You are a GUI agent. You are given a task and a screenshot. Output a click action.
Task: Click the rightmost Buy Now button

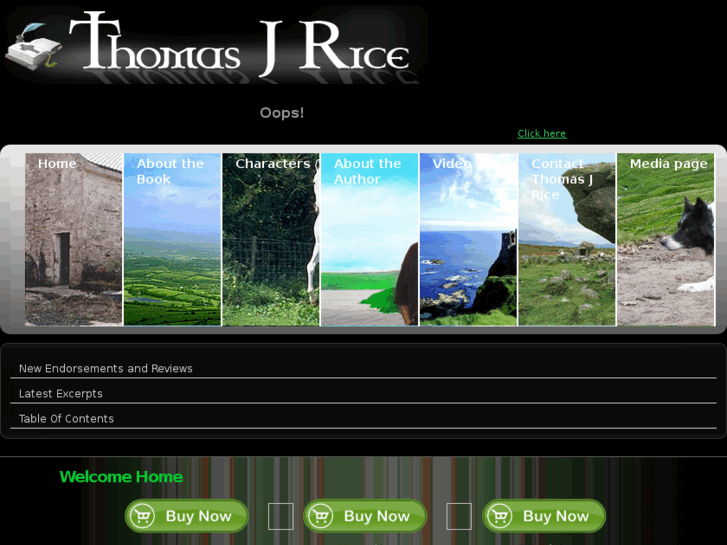(x=544, y=516)
